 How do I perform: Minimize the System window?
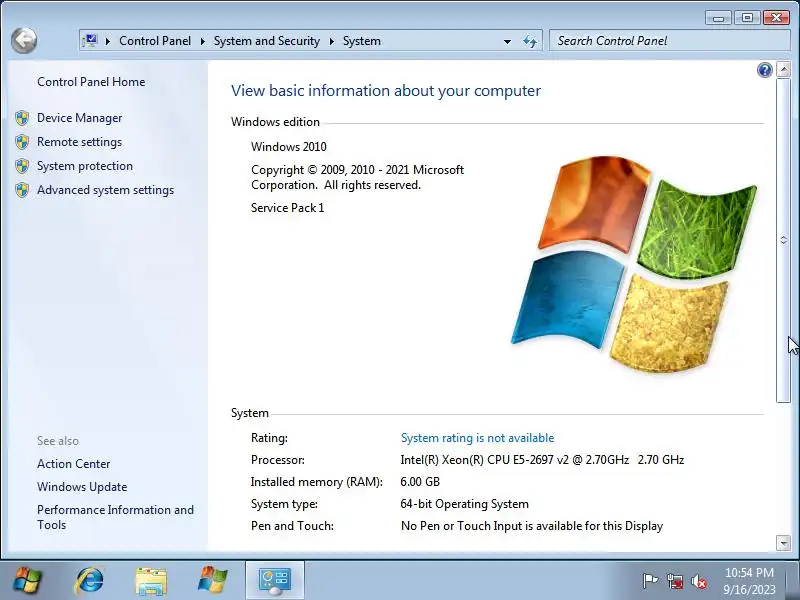(x=718, y=18)
